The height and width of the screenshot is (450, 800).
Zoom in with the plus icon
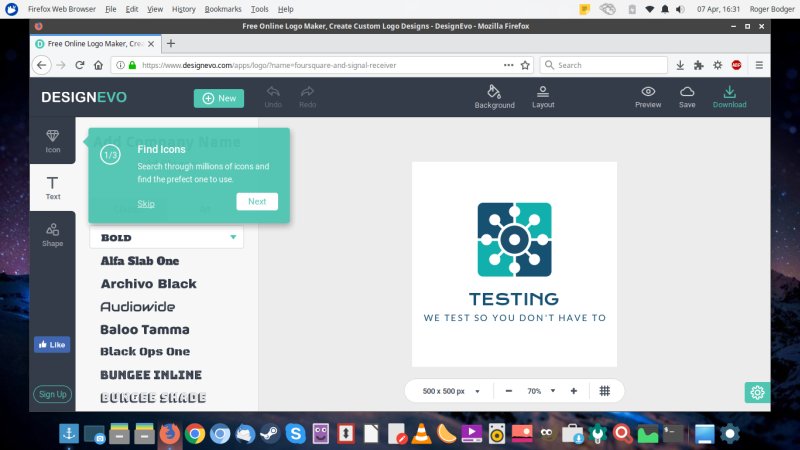click(x=573, y=391)
